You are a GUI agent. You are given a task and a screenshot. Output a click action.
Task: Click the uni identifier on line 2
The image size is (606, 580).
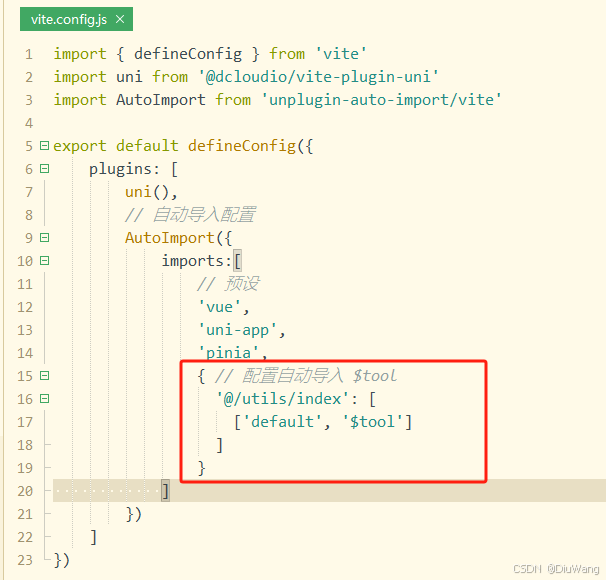pos(129,77)
